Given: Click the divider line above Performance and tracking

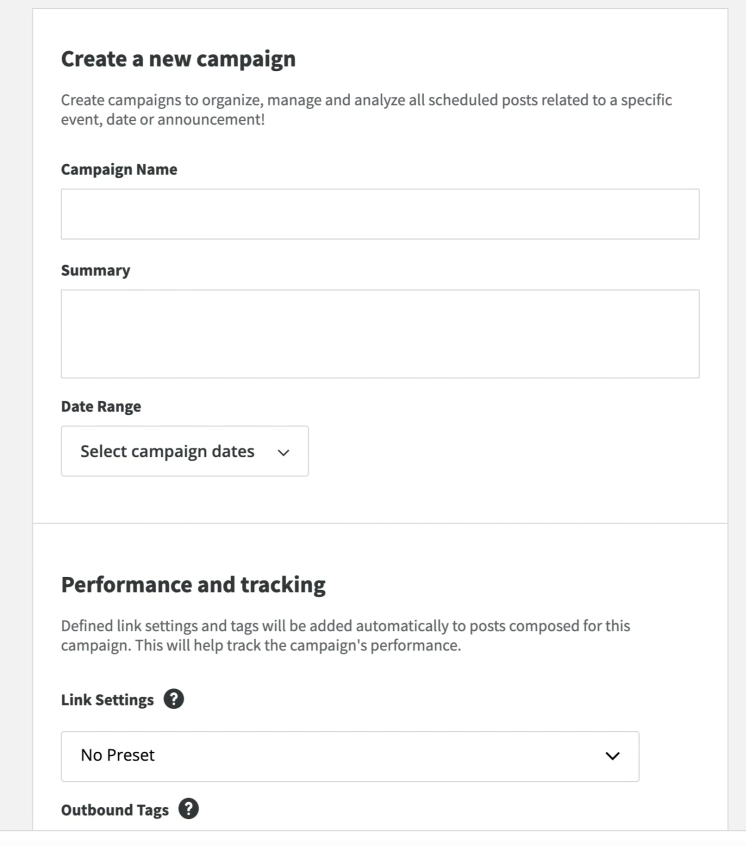Looking at the screenshot, I should [380, 523].
